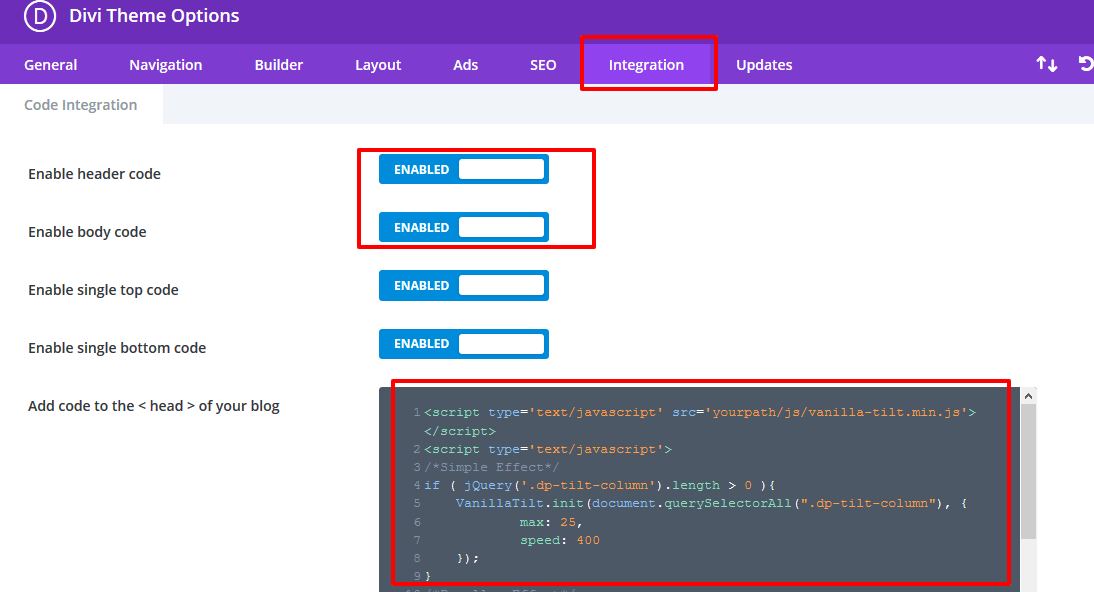Toggle Enable body code switch
Screen dimensions: 1094x592
464,228
